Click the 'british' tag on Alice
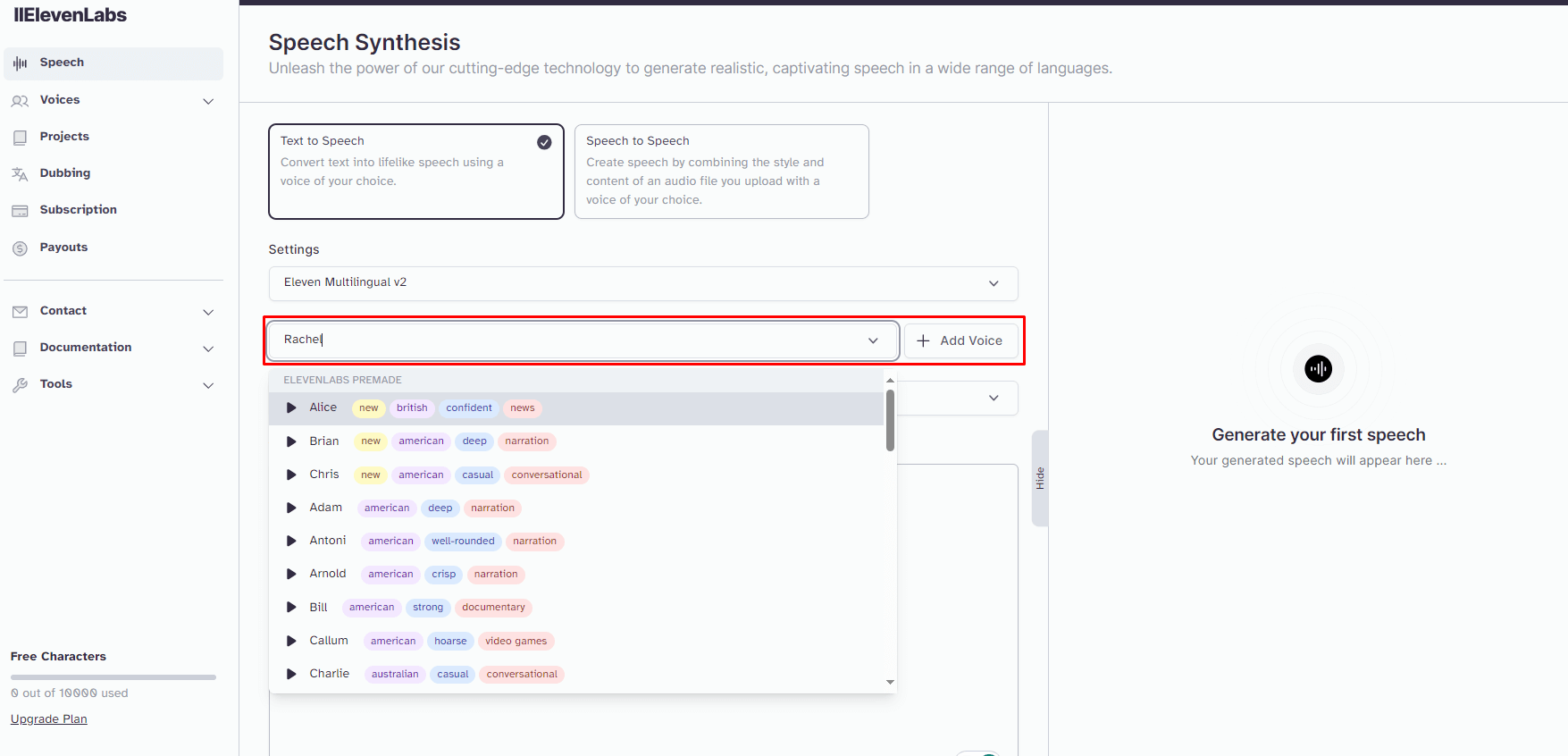1568x756 pixels. [x=412, y=408]
